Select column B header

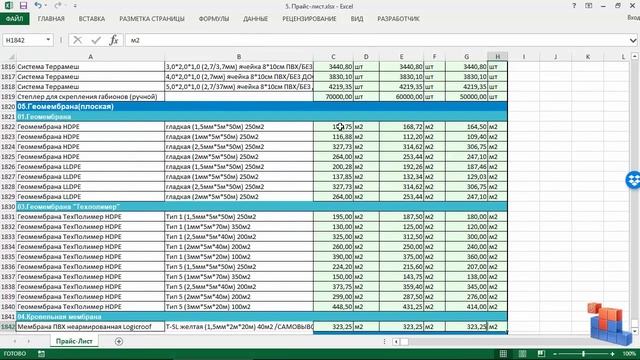[239, 57]
